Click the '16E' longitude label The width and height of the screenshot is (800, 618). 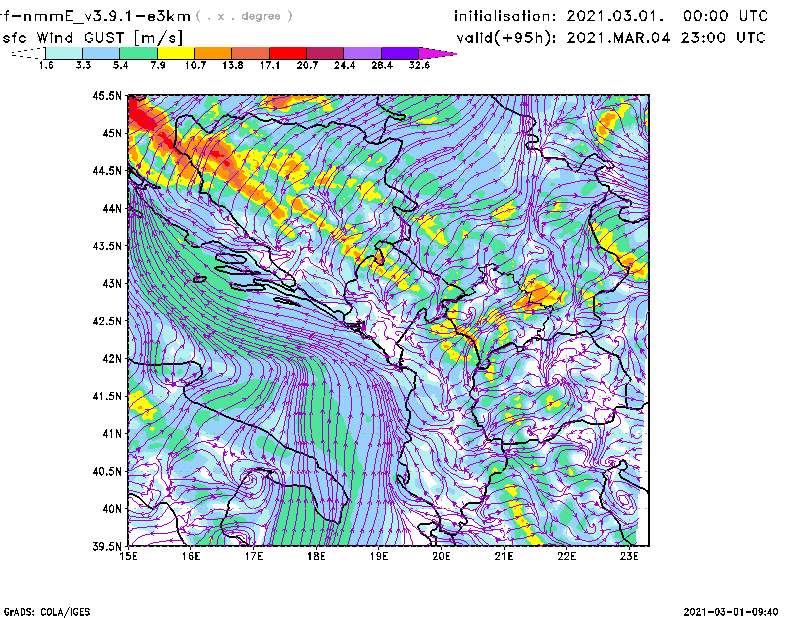pos(191,556)
